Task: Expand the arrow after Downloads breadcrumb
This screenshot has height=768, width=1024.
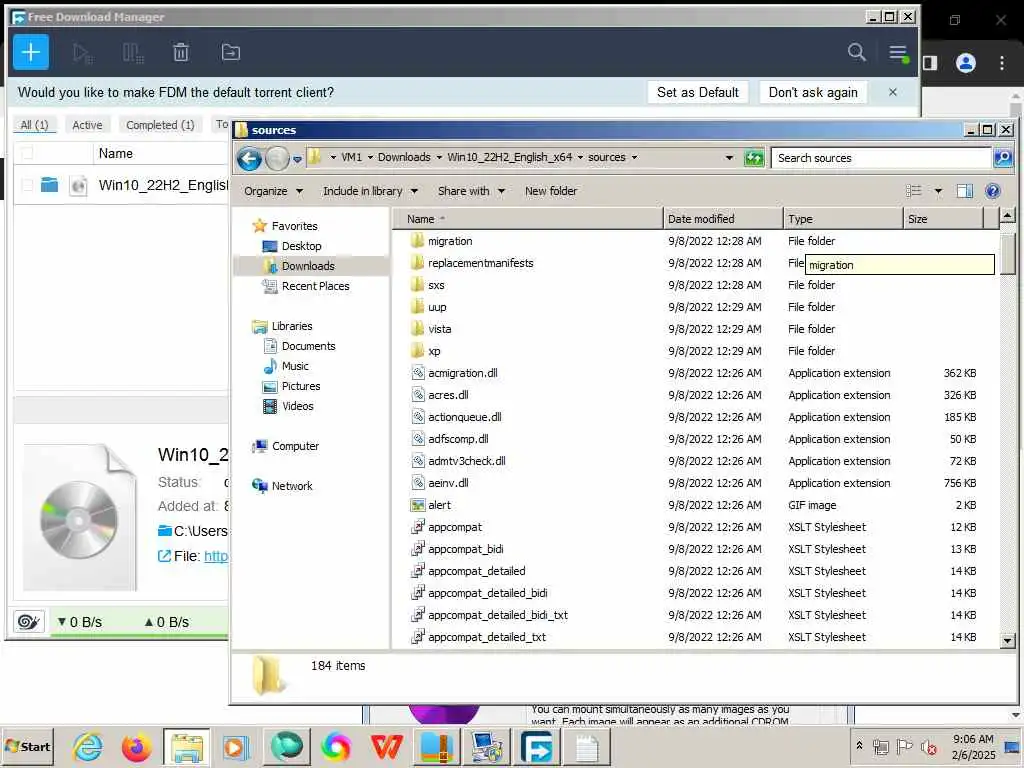Action: [439, 157]
